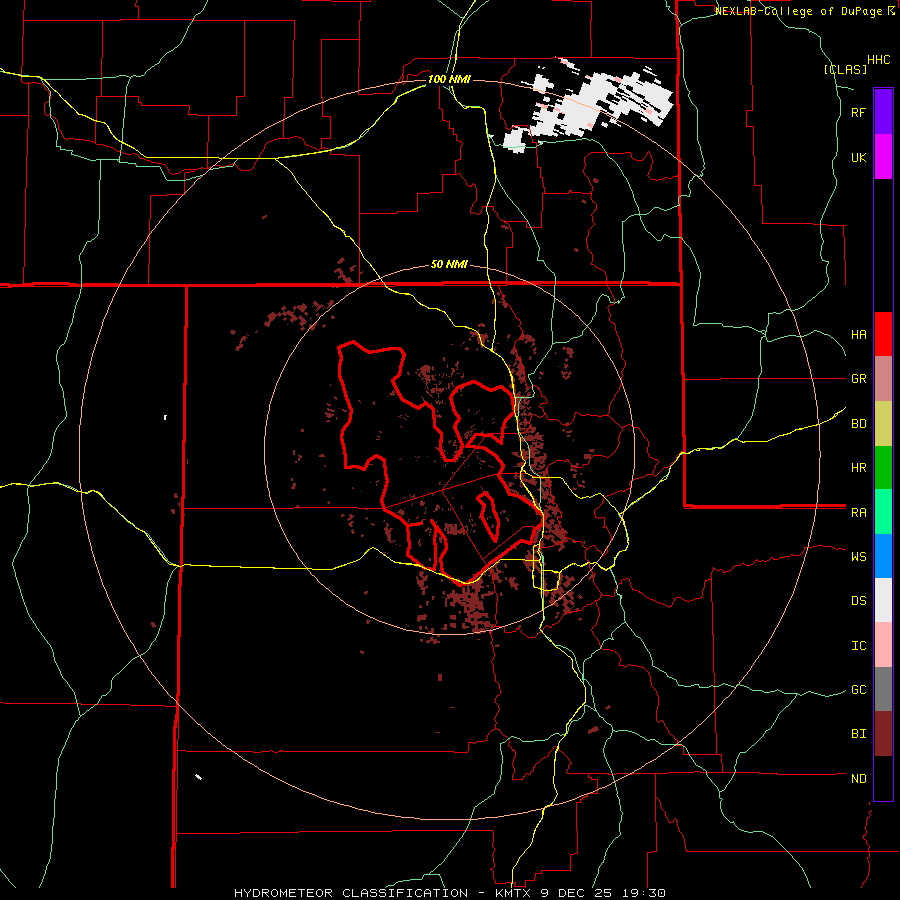The width and height of the screenshot is (900, 900).
Task: Click the light pink IC color swatch
Action: (x=883, y=645)
